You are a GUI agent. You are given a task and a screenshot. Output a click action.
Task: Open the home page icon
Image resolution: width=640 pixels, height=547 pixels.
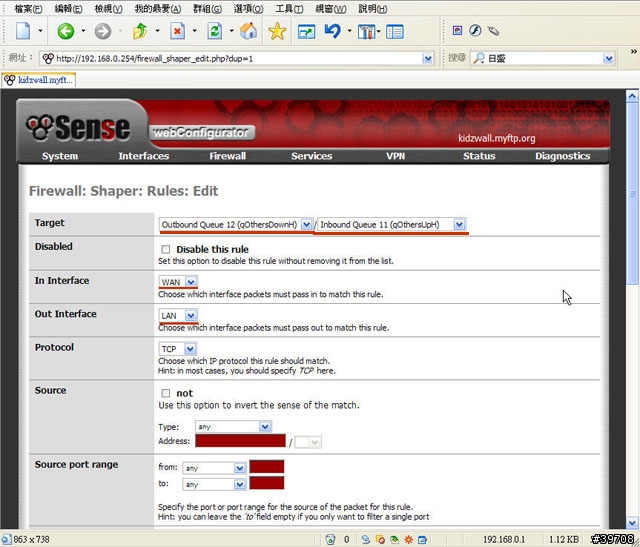pyautogui.click(x=249, y=31)
